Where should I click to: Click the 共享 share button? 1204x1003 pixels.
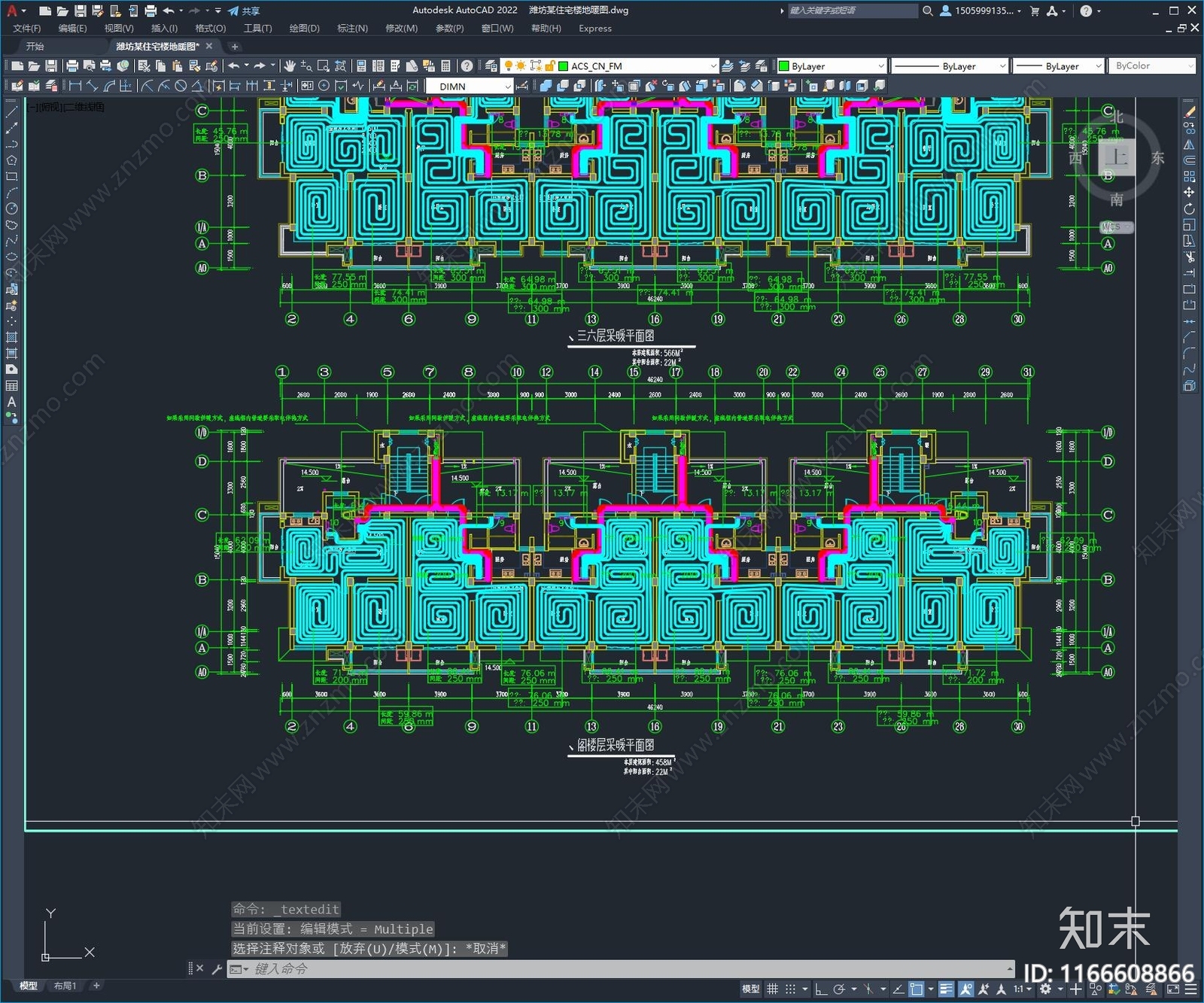coord(251,11)
